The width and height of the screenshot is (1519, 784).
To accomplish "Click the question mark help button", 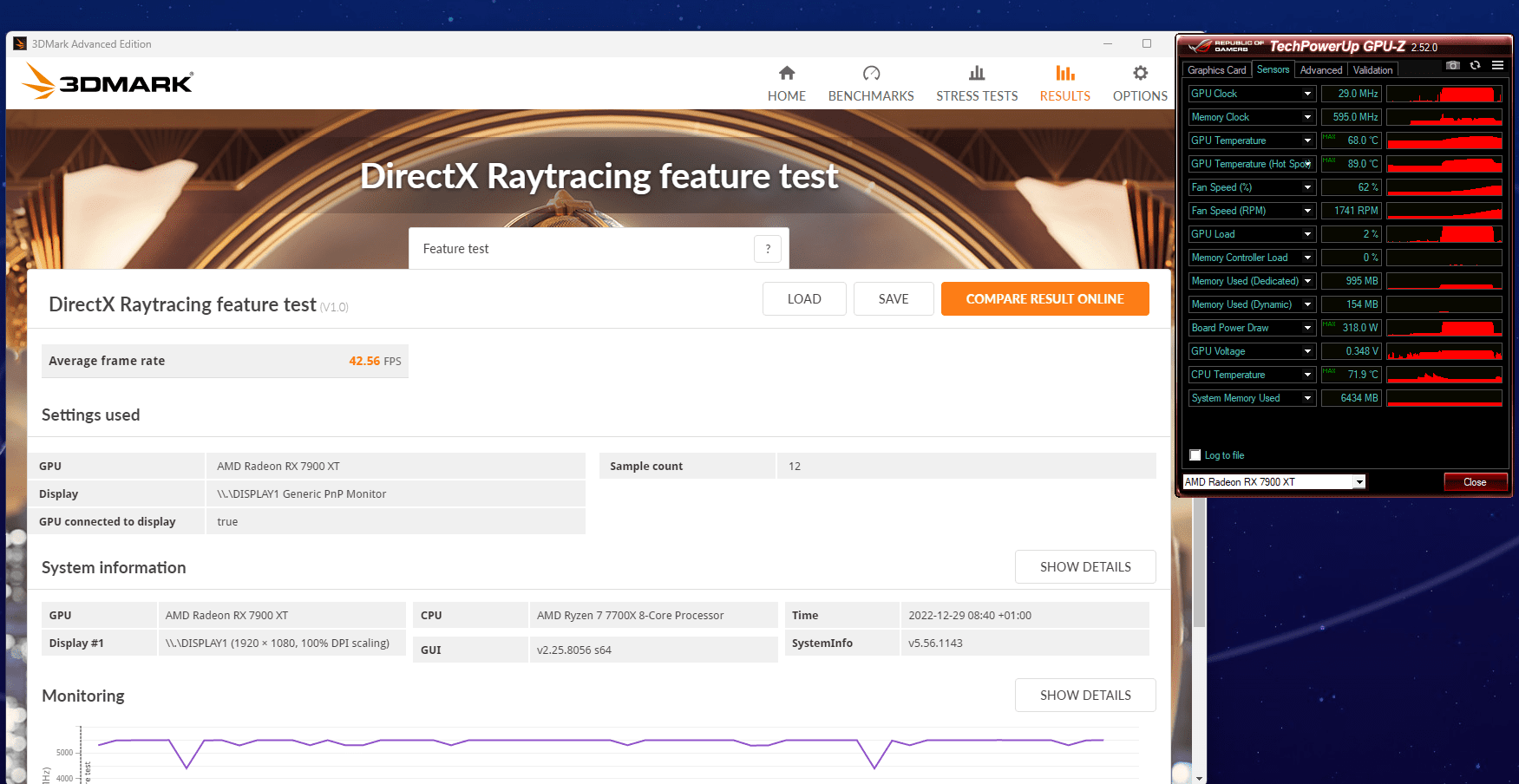I will pos(768,249).
